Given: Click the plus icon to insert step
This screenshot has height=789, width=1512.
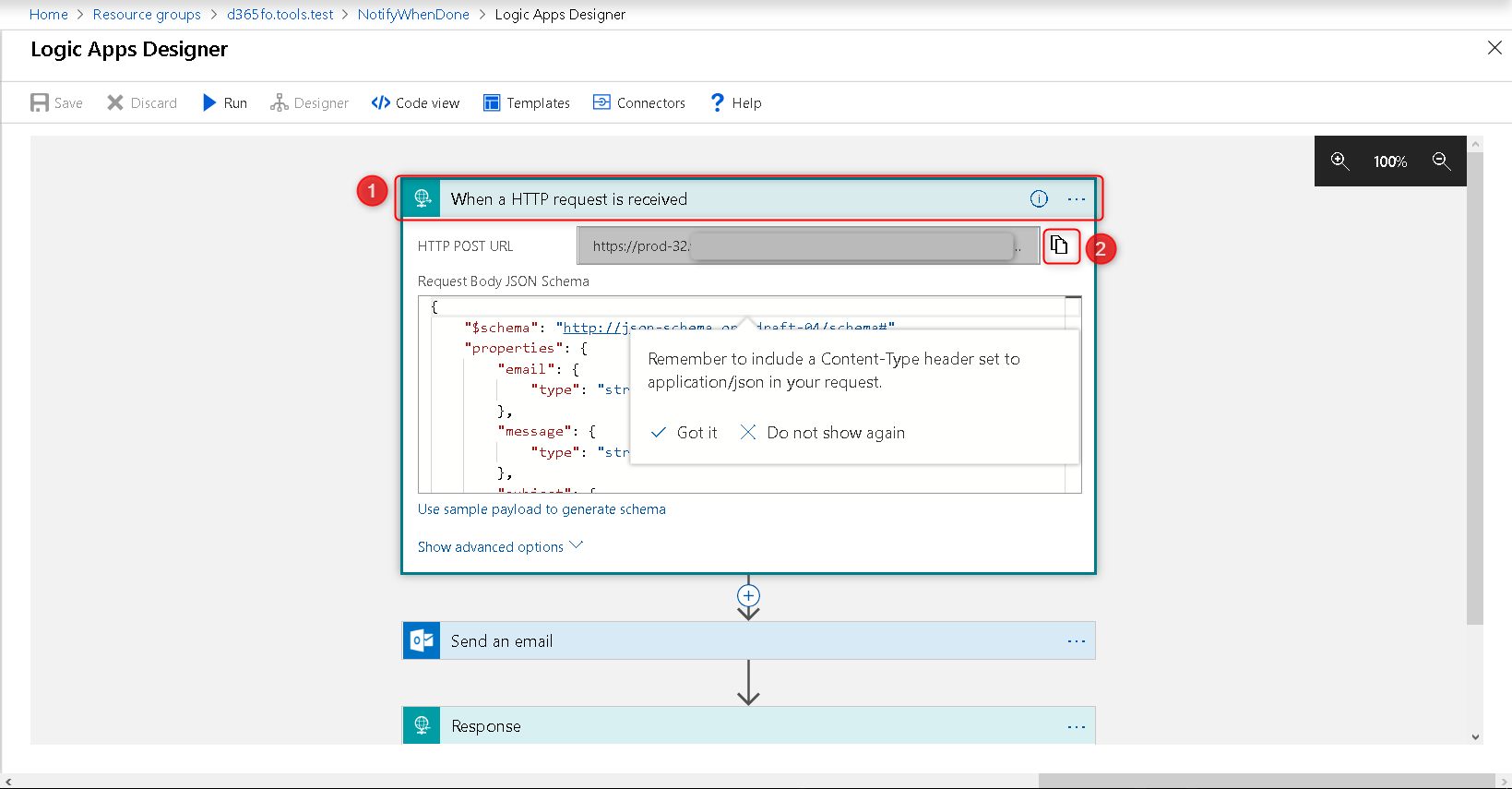Looking at the screenshot, I should [x=748, y=596].
